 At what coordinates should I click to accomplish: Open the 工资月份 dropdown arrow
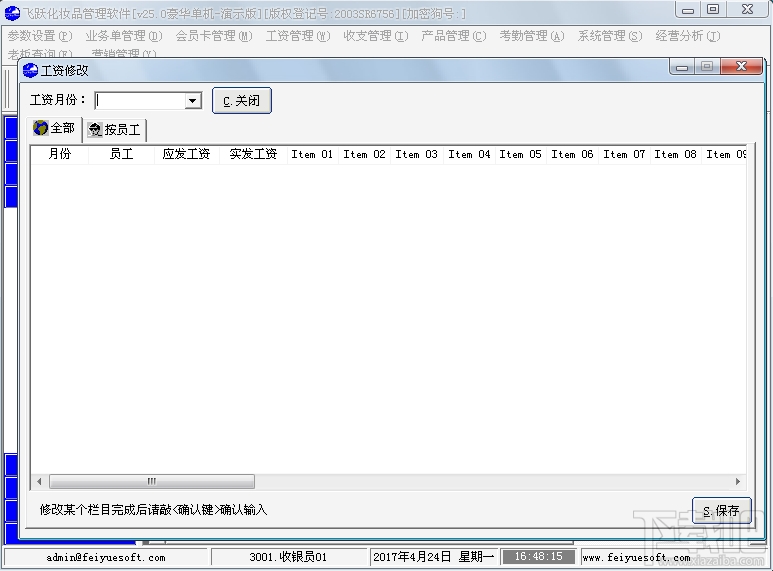[193, 101]
